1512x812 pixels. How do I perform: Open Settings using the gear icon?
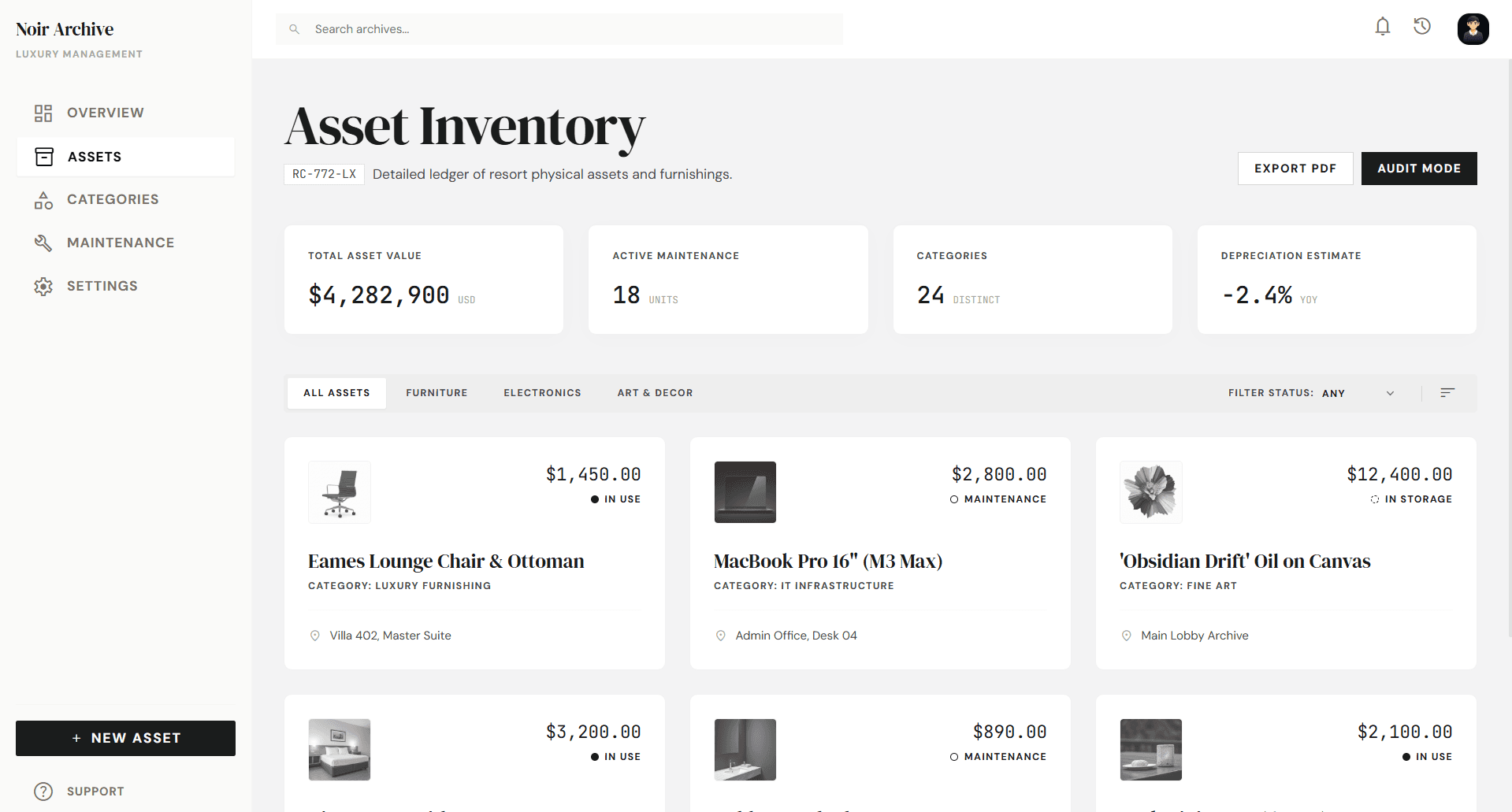pyautogui.click(x=43, y=286)
